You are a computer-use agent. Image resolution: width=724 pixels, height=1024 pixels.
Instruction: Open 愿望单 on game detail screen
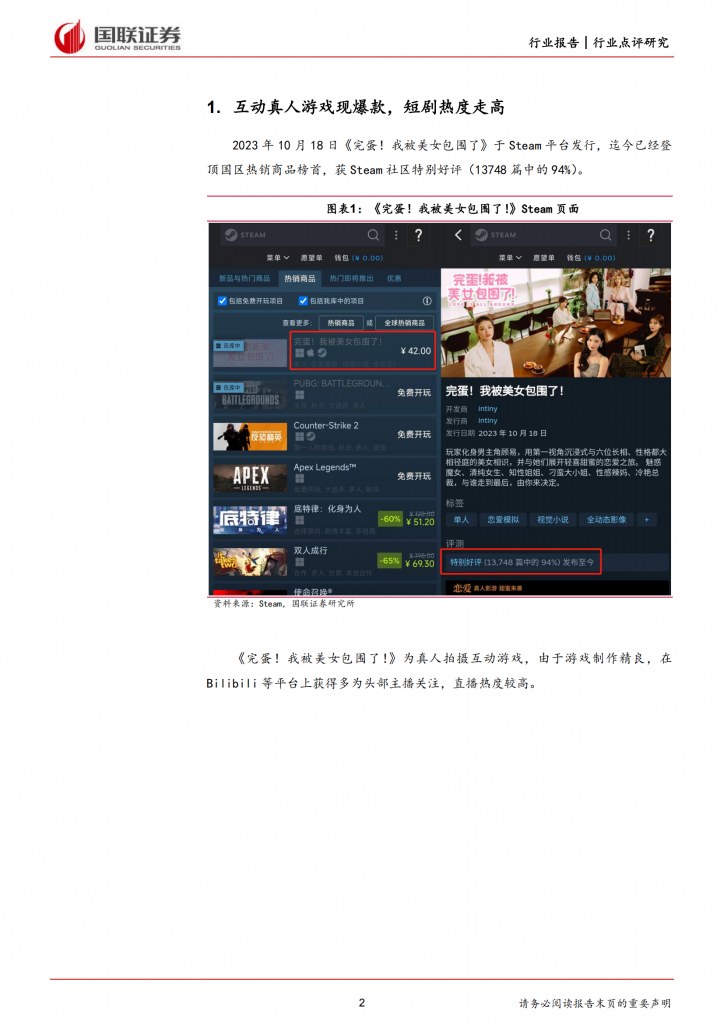544,258
